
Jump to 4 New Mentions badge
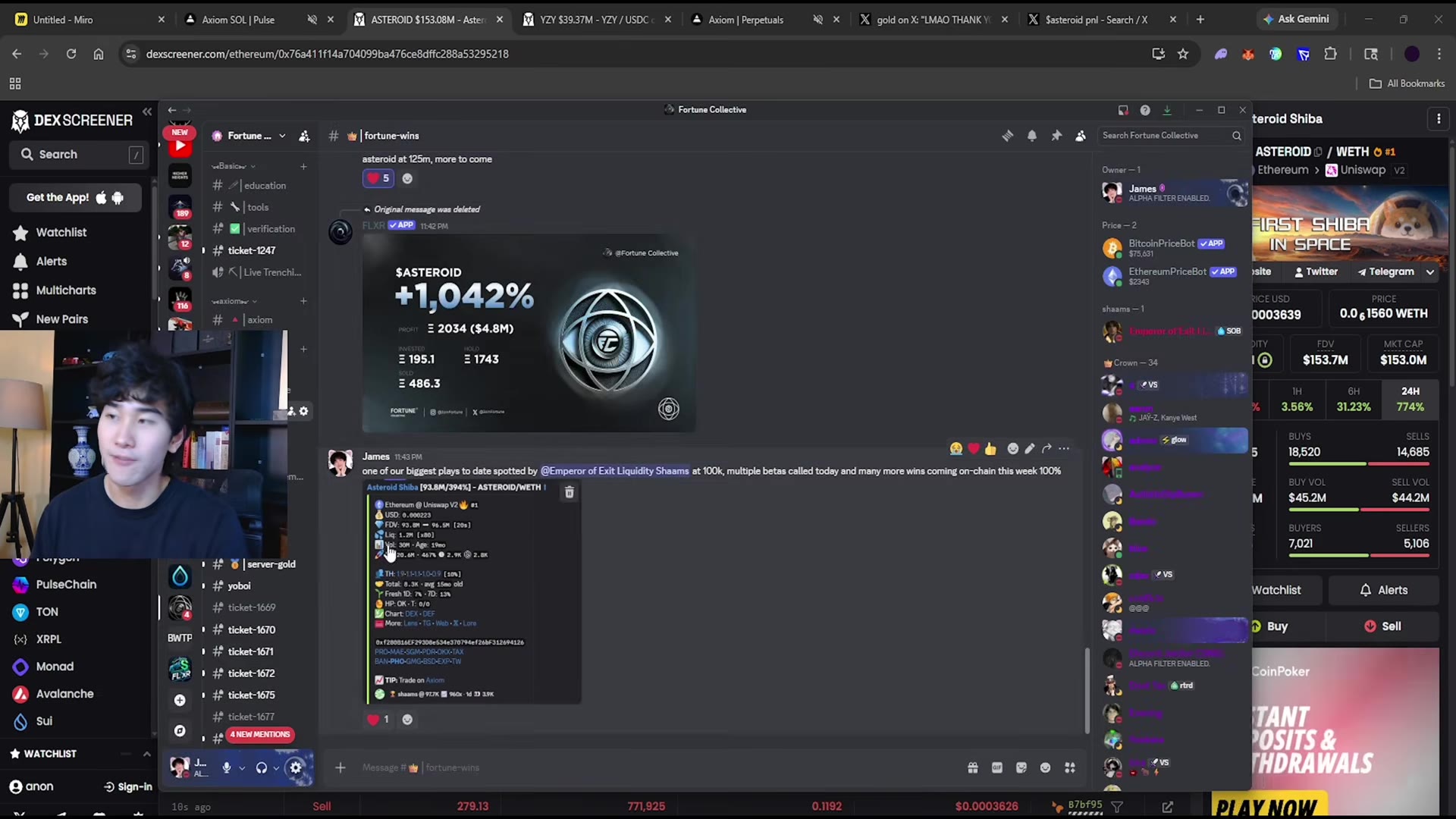260,735
